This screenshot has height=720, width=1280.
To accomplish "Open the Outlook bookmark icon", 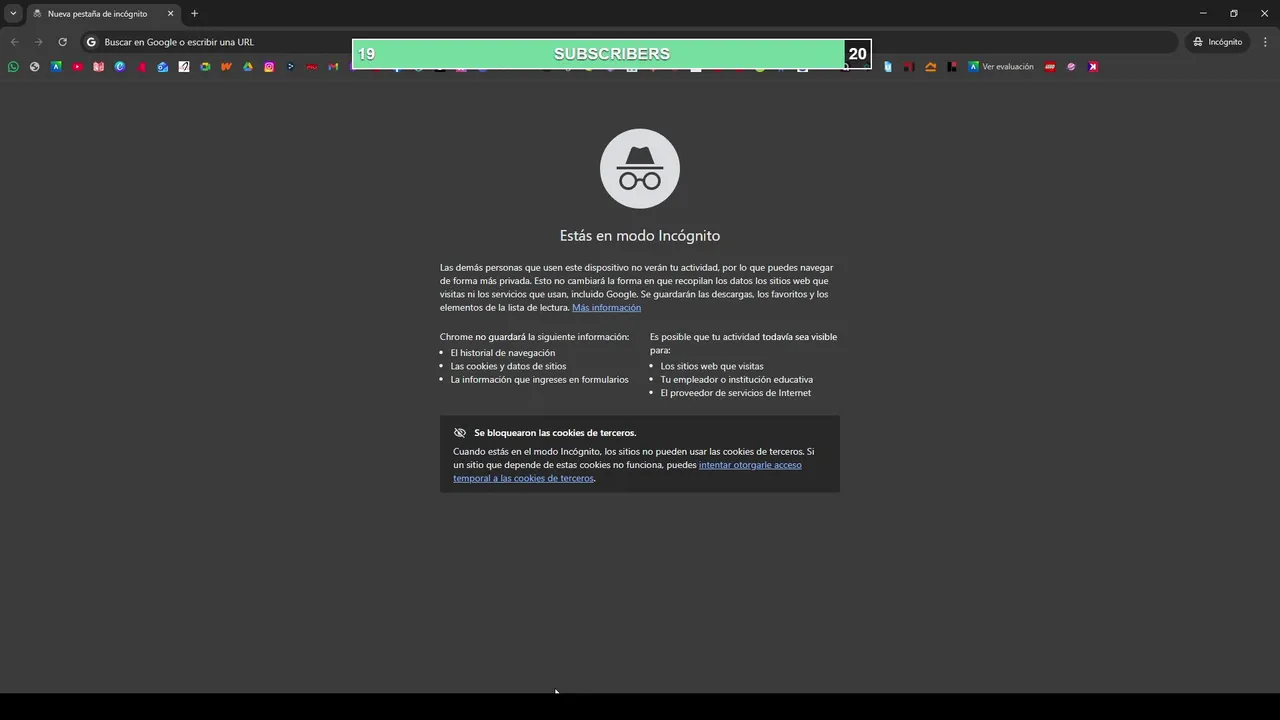I will tap(162, 67).
